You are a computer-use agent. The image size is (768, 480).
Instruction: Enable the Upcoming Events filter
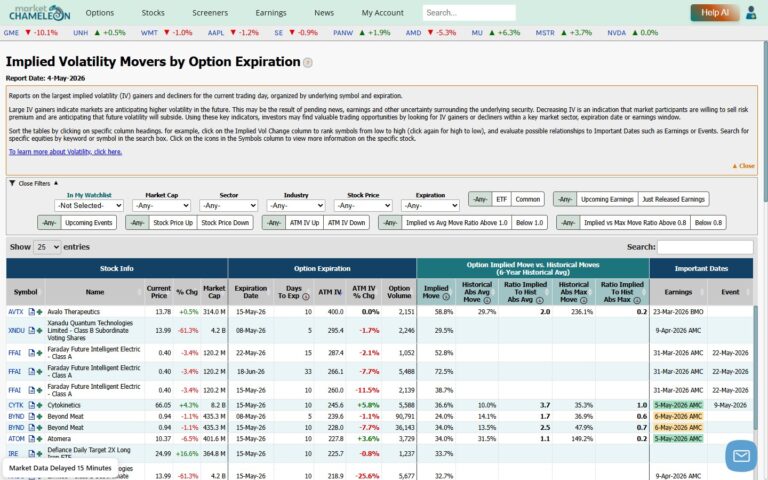[89, 222]
